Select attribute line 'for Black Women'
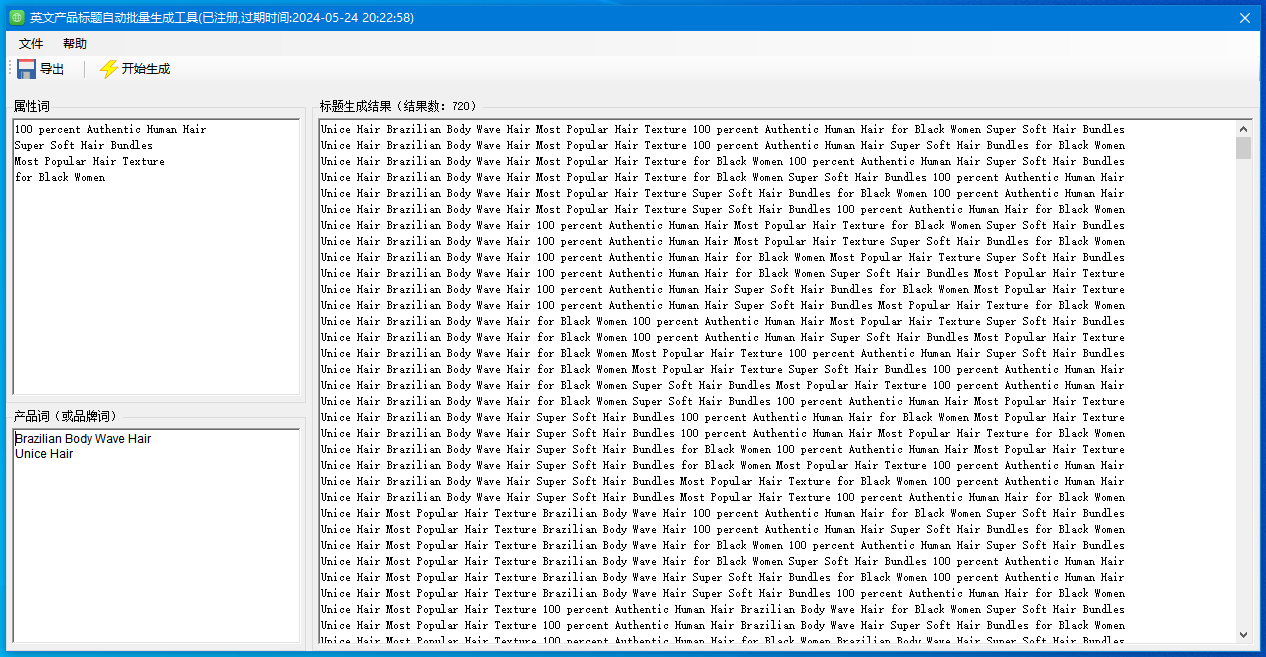Image resolution: width=1266 pixels, height=657 pixels. point(60,177)
